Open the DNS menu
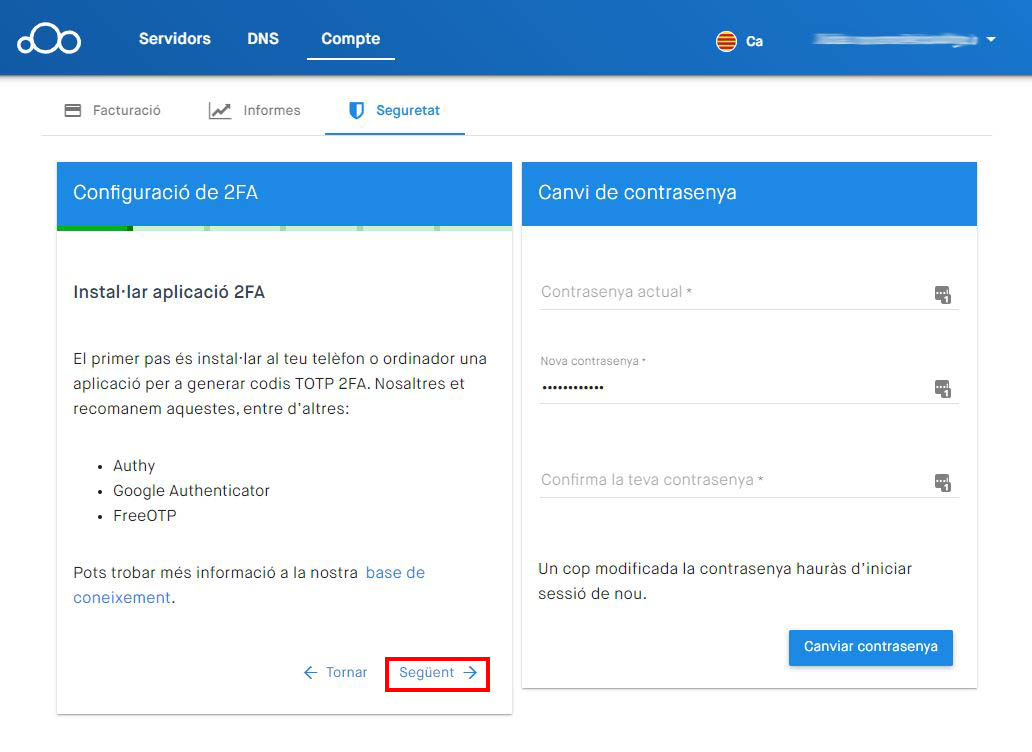Screen dimensions: 1032x752 [263, 39]
